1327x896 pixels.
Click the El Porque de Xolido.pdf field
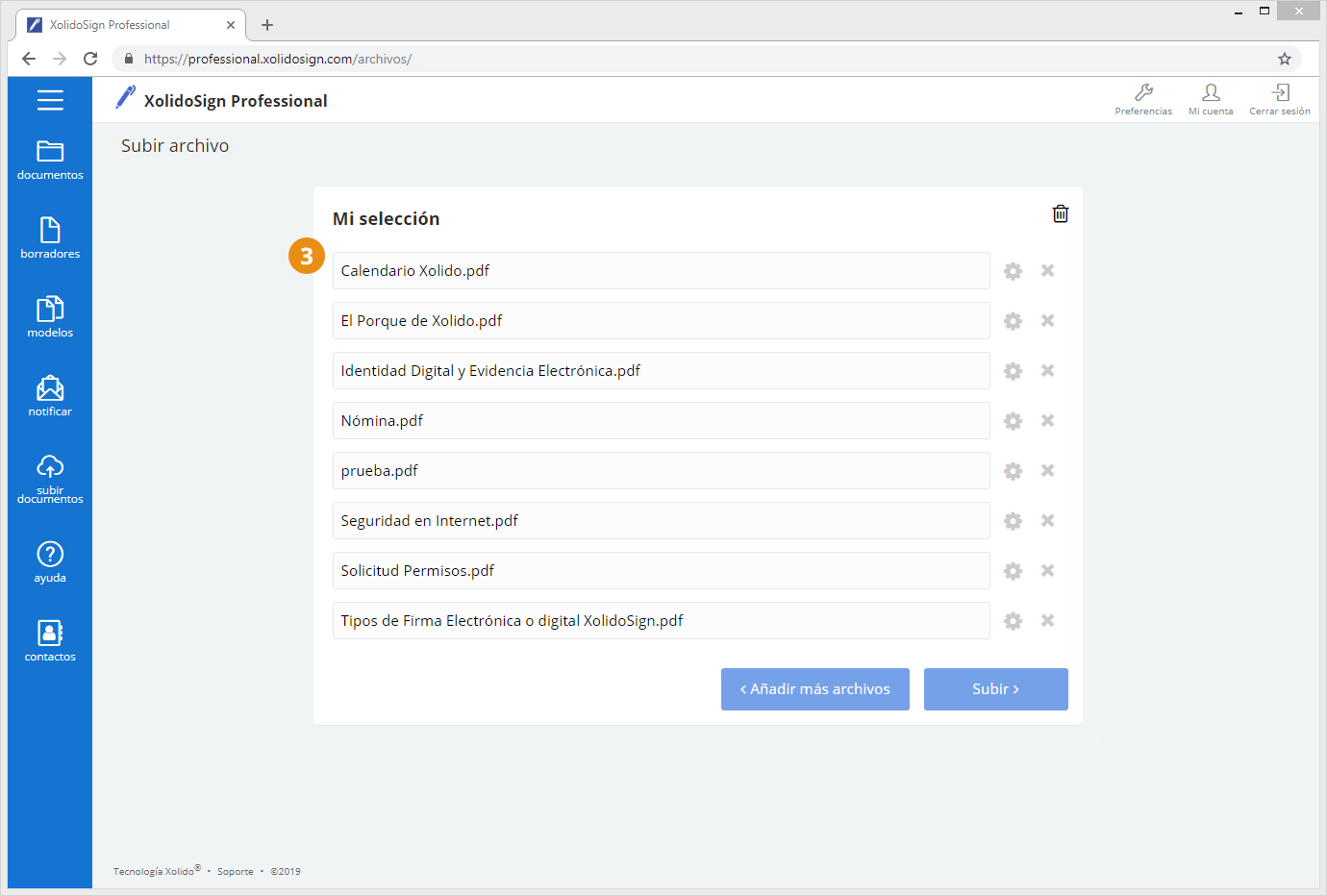[662, 320]
